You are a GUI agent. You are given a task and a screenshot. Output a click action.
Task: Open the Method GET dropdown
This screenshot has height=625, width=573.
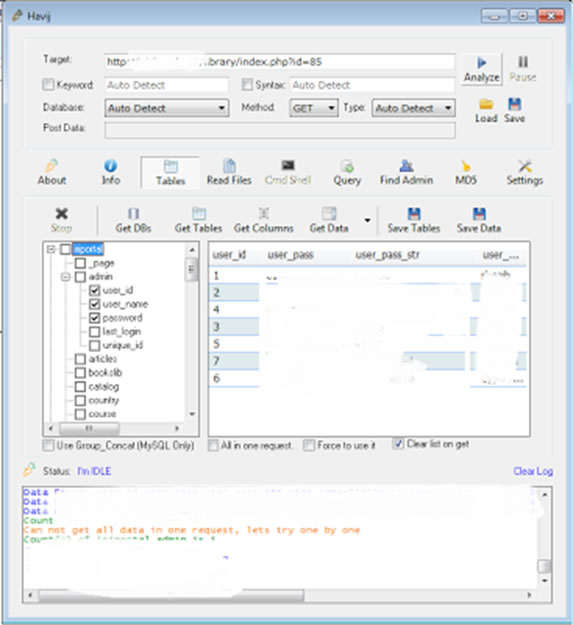pos(314,108)
